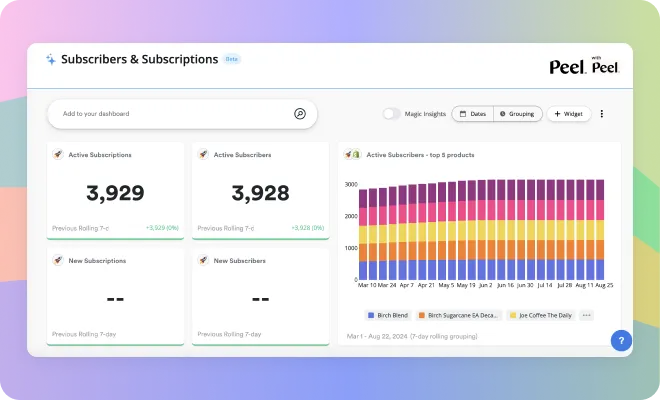Select the 3,929 Active Subscriptions value
660x400 pixels.
[x=115, y=193]
